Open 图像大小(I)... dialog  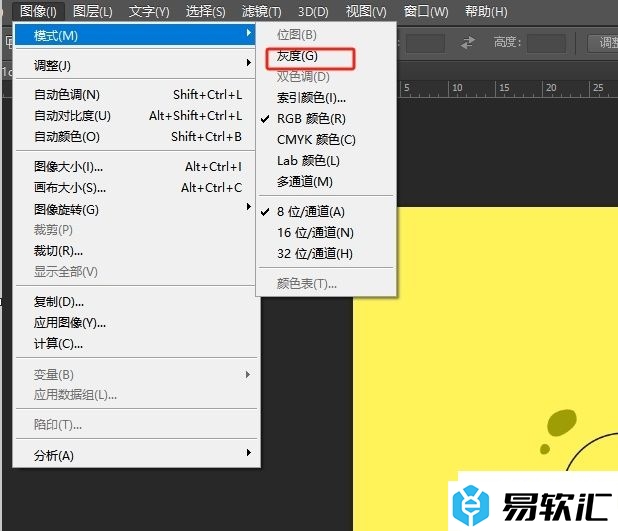[135, 167]
